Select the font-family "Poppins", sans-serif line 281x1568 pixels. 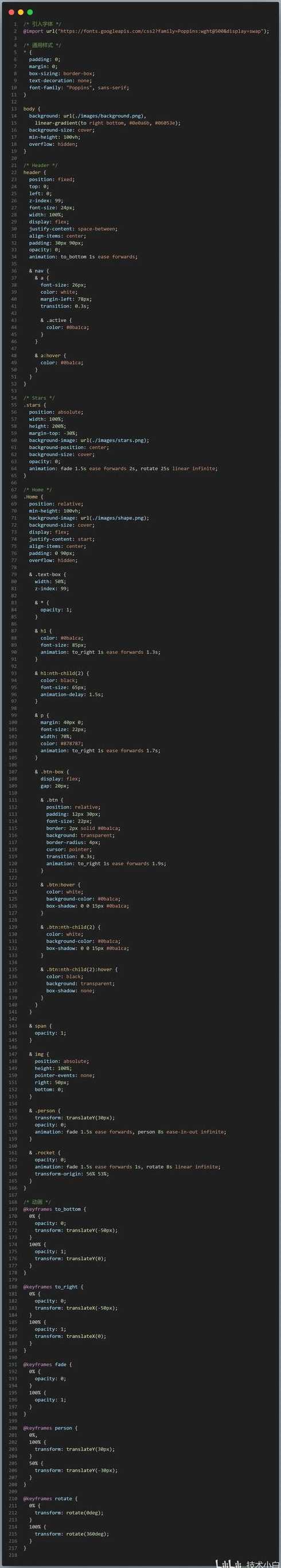click(79, 87)
